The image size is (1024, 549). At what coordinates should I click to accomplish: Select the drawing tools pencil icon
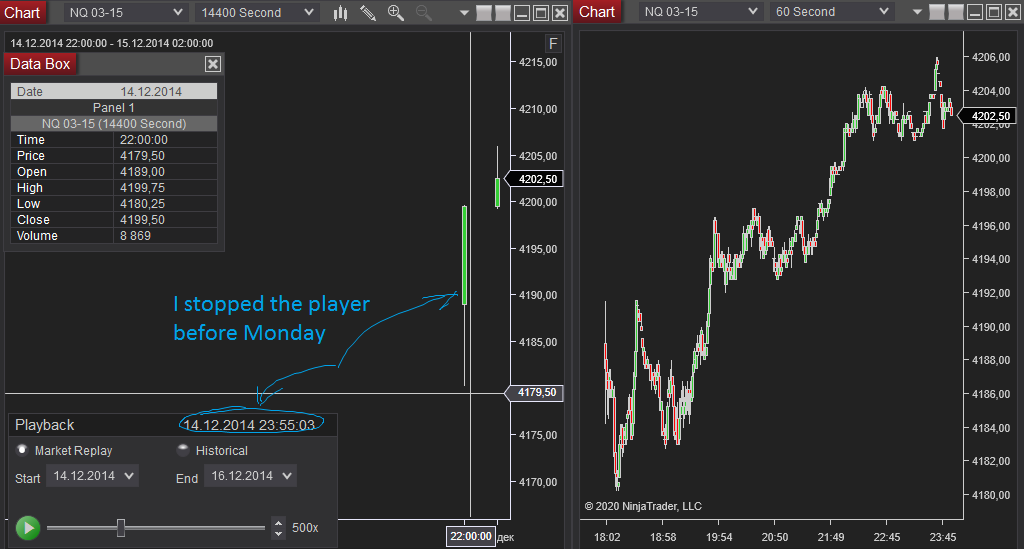coord(368,12)
